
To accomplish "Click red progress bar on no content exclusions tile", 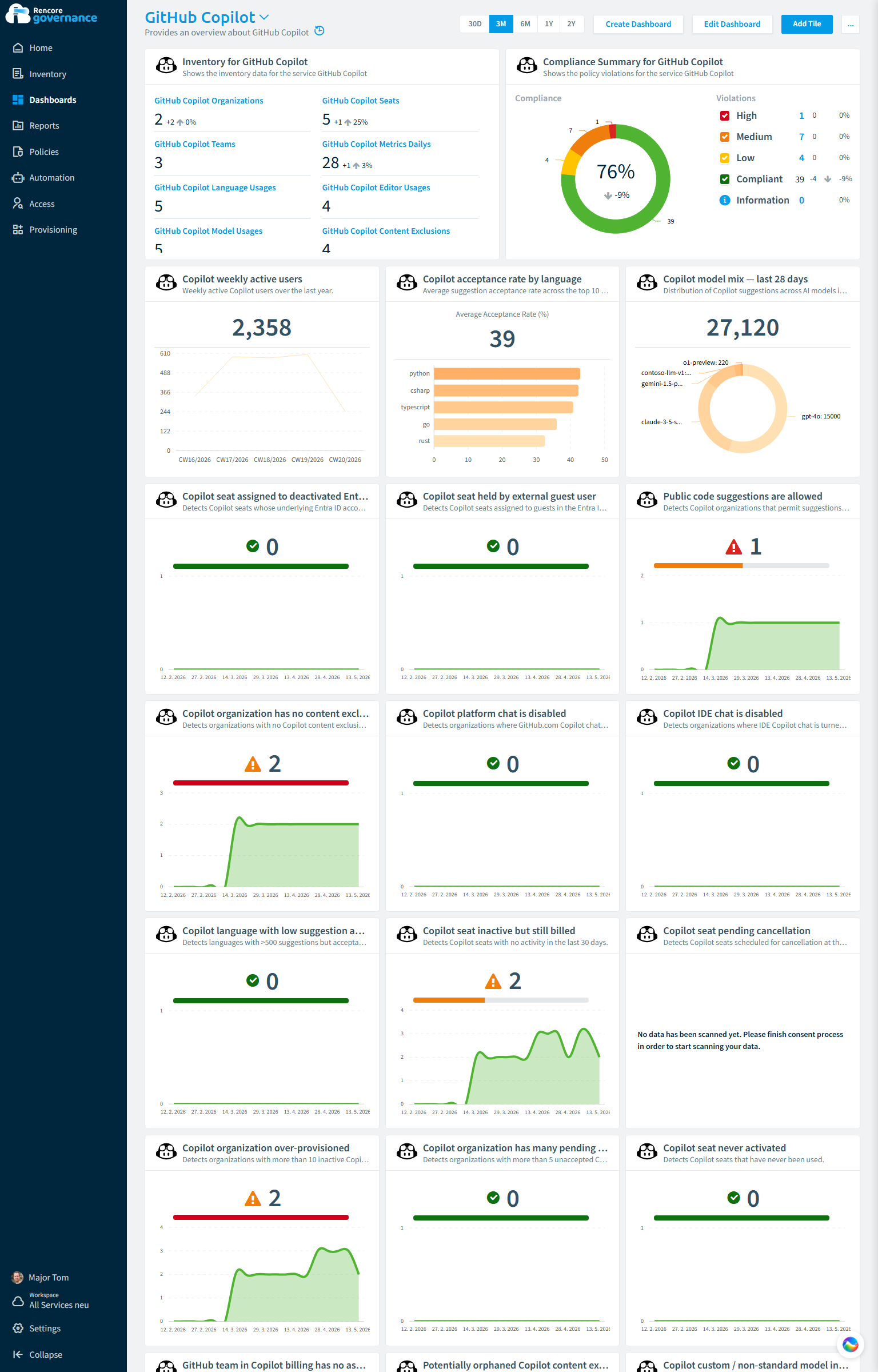I will tap(261, 783).
